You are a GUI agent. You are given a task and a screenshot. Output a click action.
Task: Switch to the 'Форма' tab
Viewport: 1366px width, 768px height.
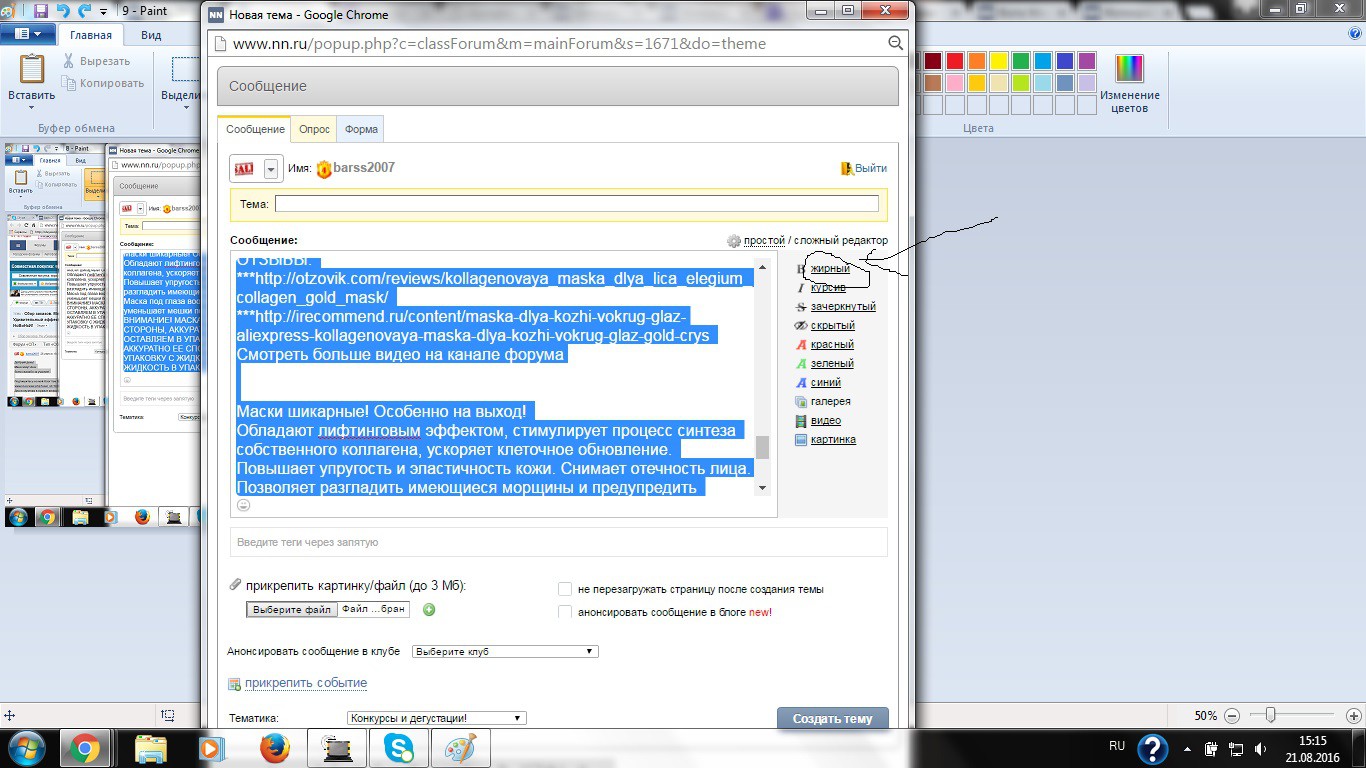tap(361, 130)
